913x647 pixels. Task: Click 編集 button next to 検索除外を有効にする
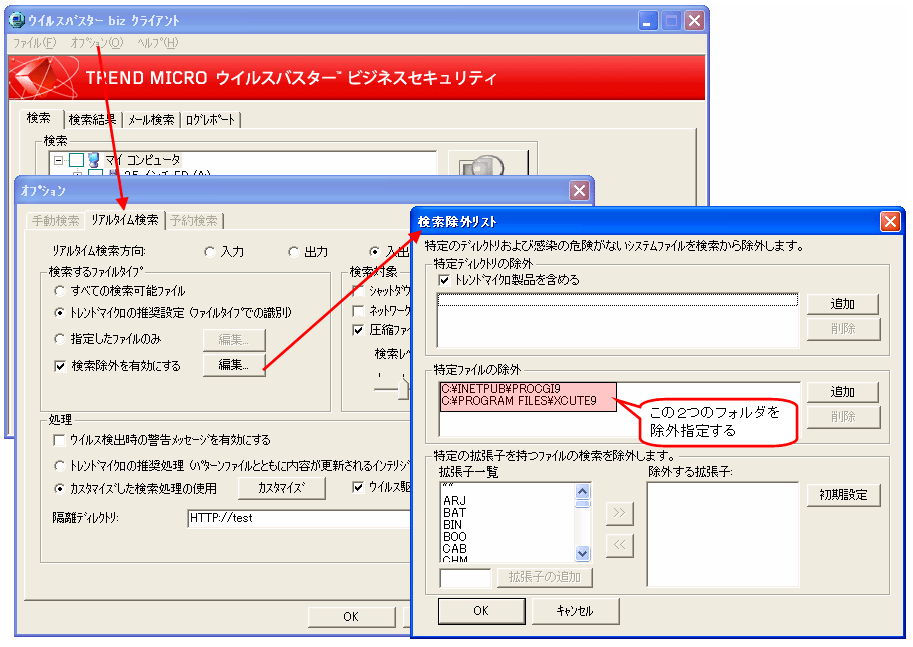(234, 365)
